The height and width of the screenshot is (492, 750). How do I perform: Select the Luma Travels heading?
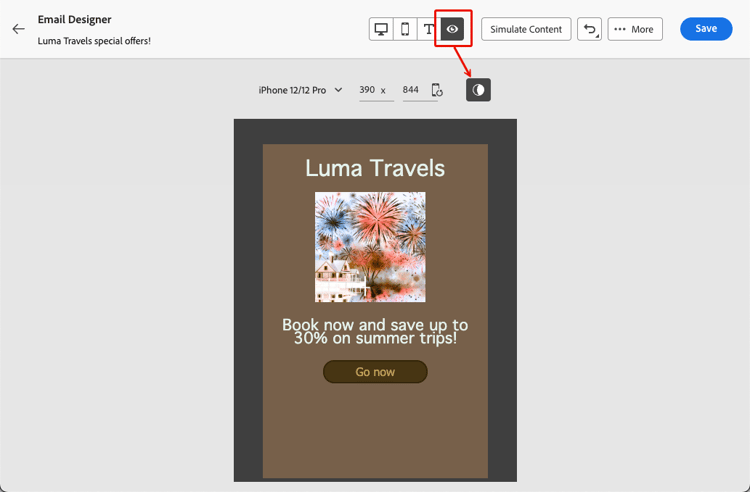tap(375, 168)
